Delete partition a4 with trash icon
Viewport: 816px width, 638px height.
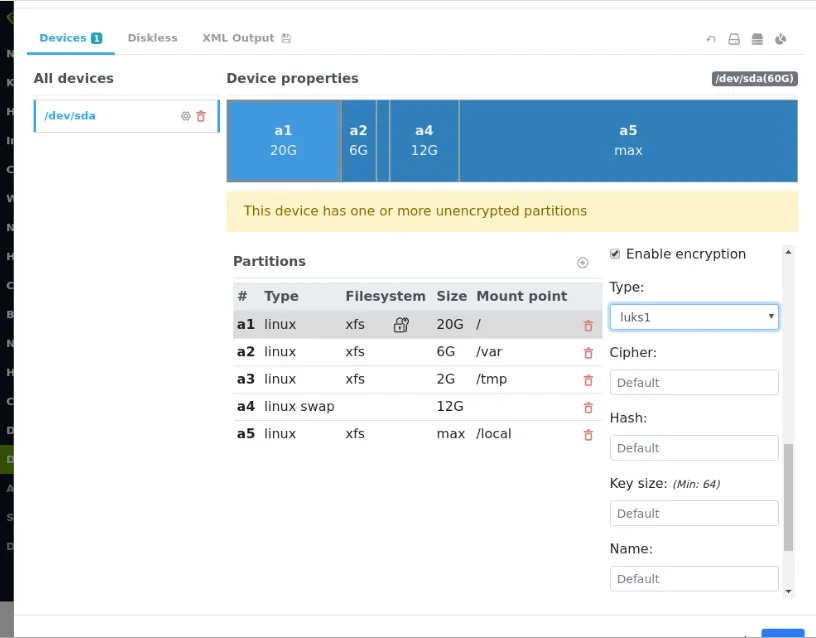coord(588,407)
